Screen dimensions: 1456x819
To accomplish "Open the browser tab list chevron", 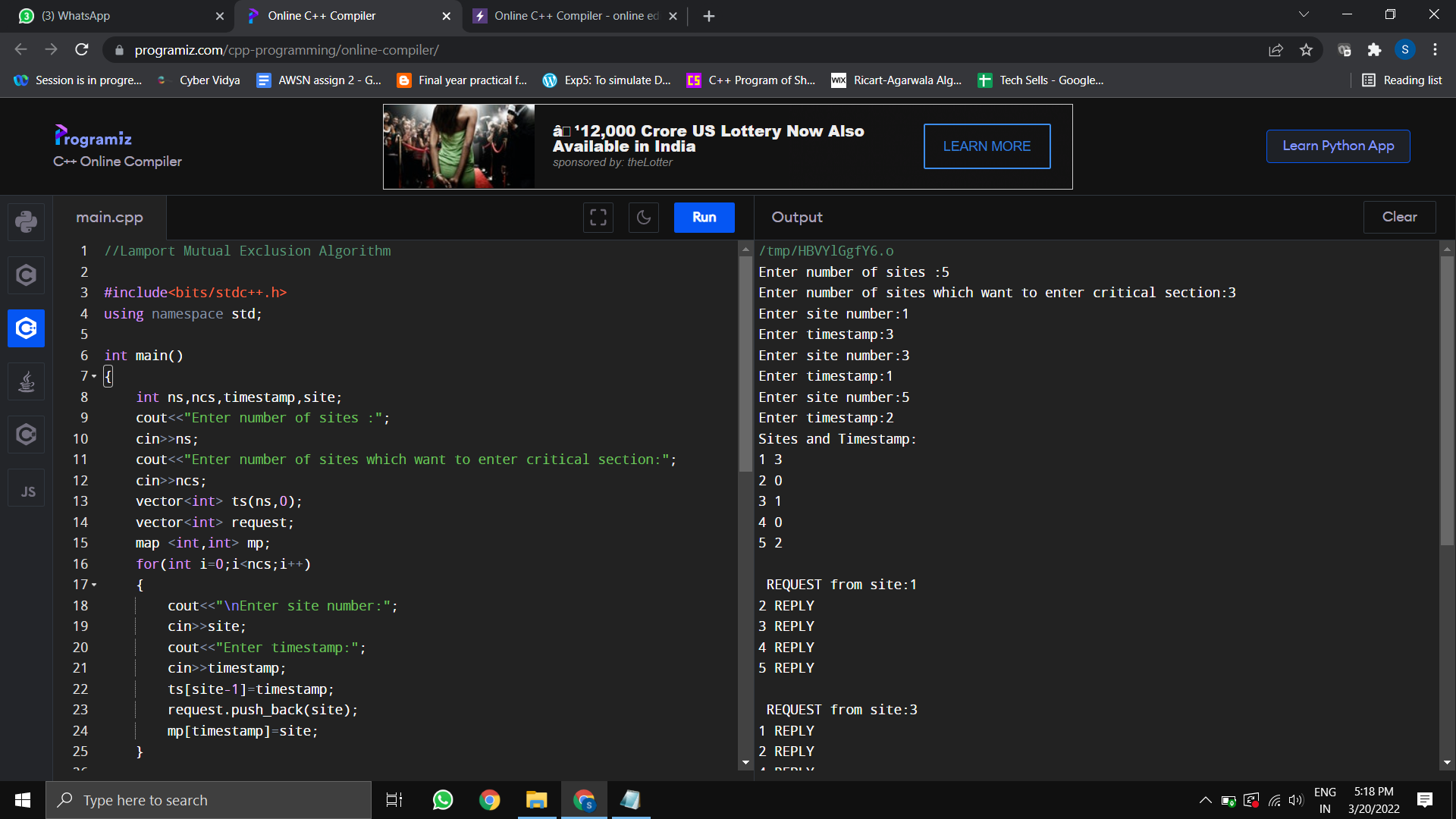I will [1304, 14].
